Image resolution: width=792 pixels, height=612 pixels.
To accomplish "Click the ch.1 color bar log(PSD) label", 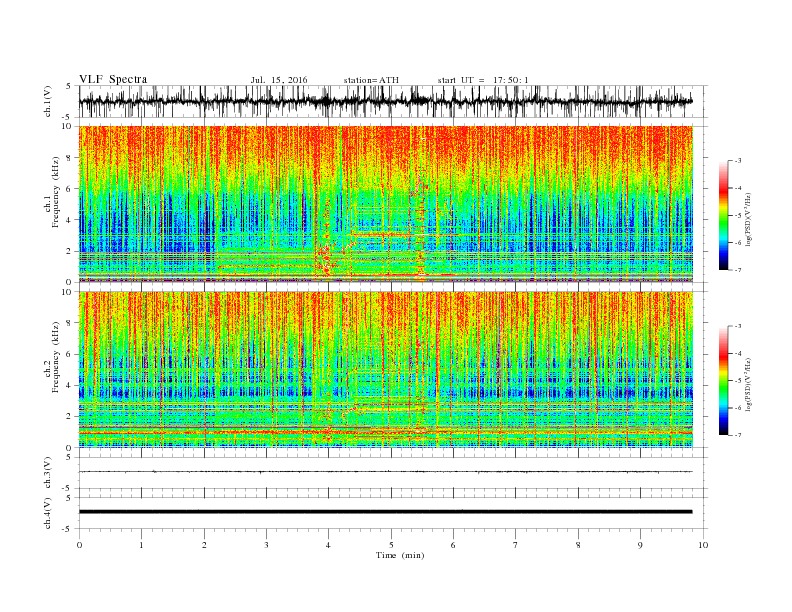I will pos(749,219).
